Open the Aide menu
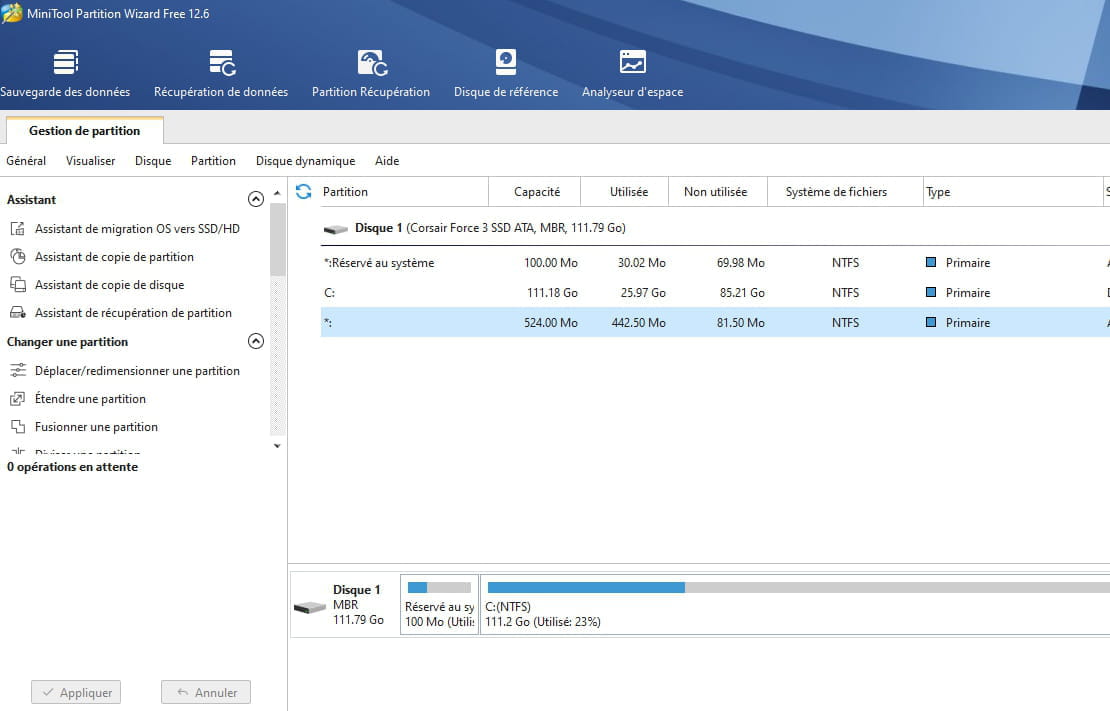 pos(387,161)
